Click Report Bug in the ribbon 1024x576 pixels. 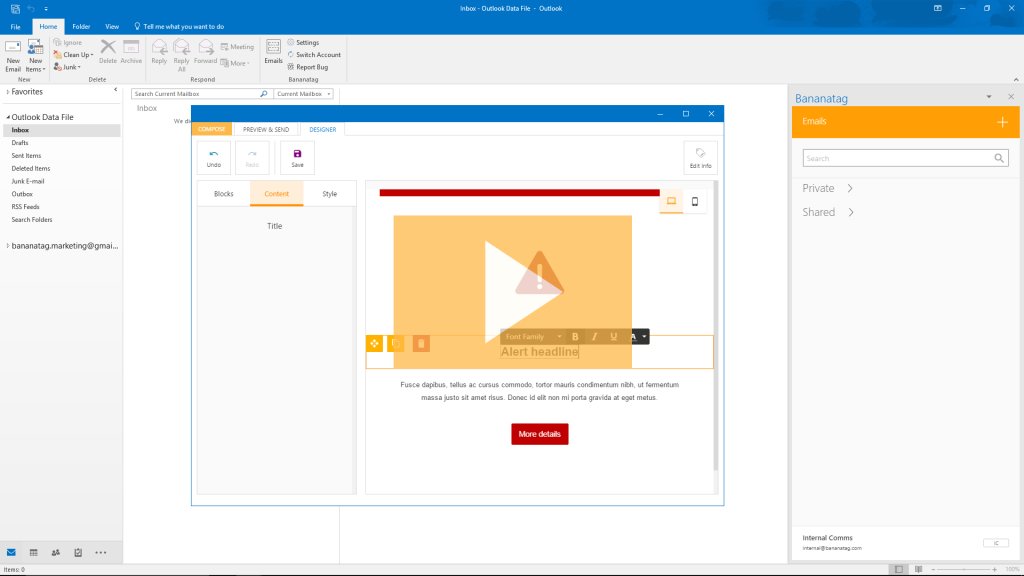point(307,67)
